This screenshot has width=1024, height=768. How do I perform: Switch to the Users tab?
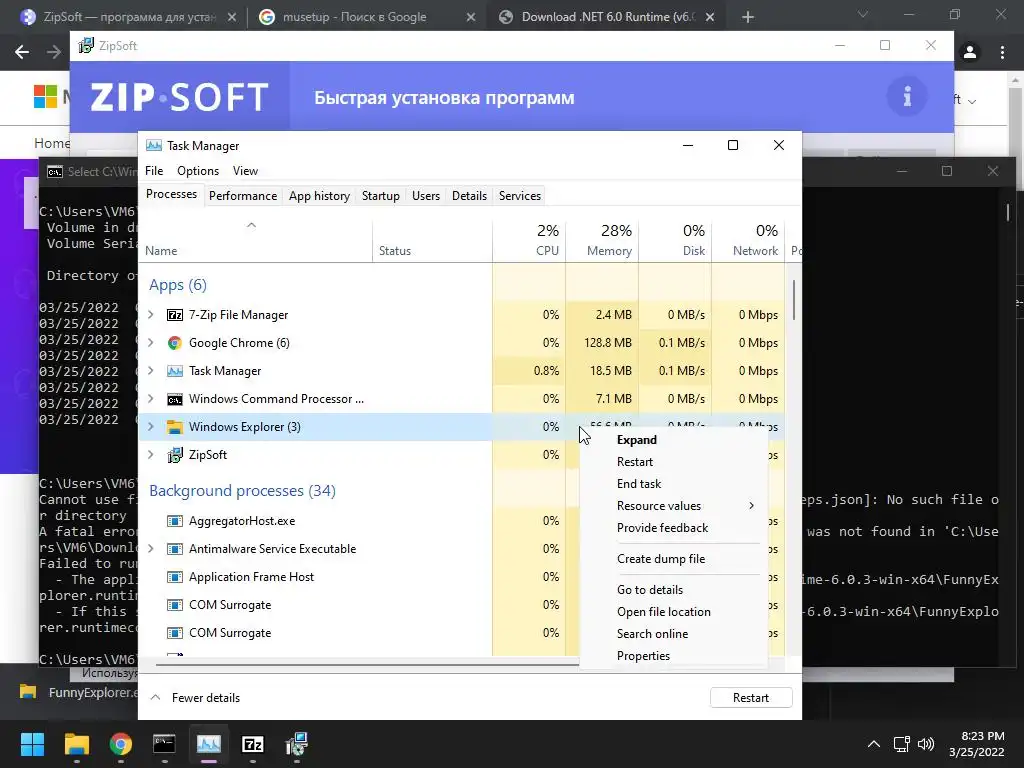point(426,196)
